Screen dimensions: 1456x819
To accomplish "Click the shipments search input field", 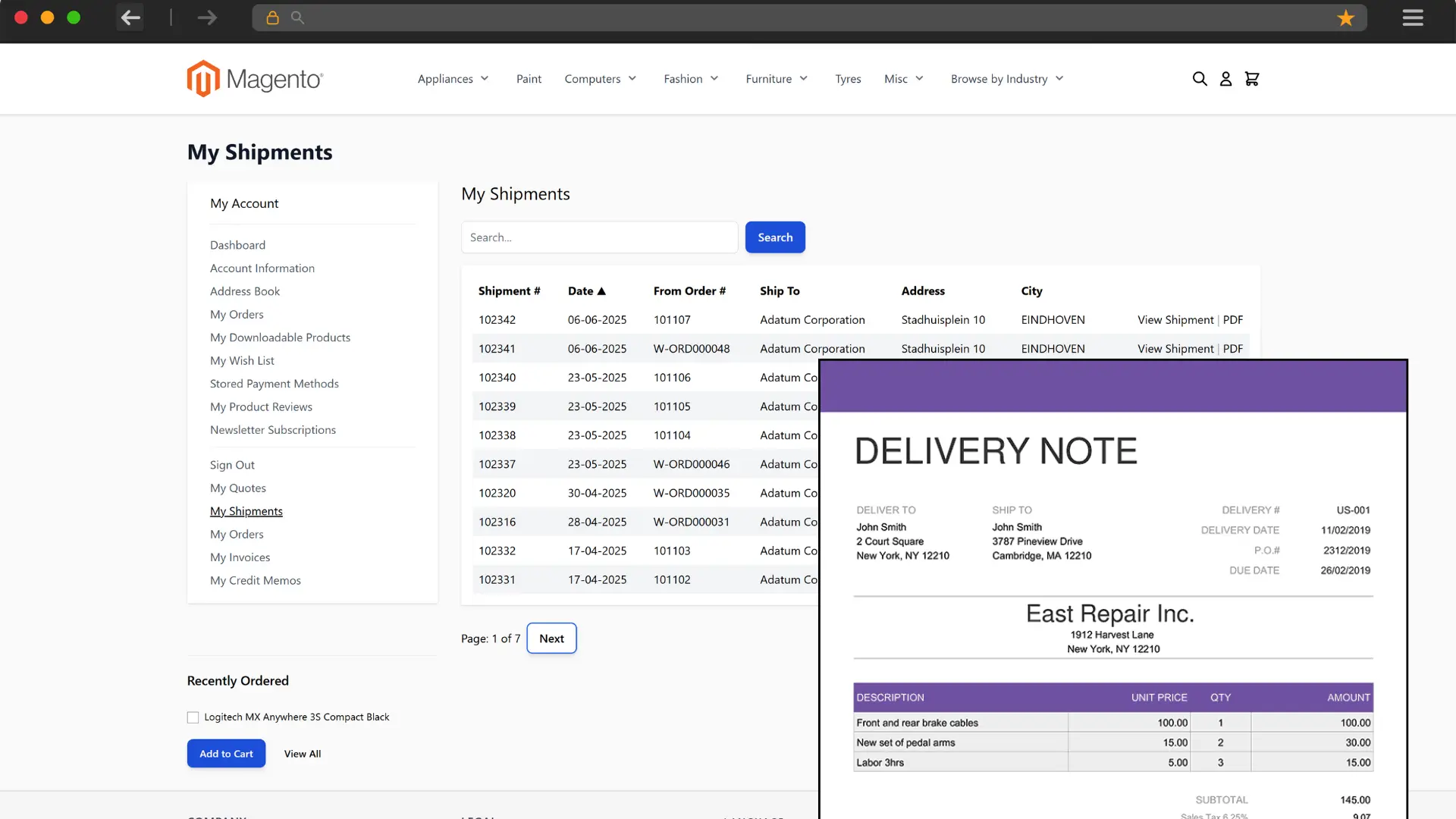I will click(599, 237).
